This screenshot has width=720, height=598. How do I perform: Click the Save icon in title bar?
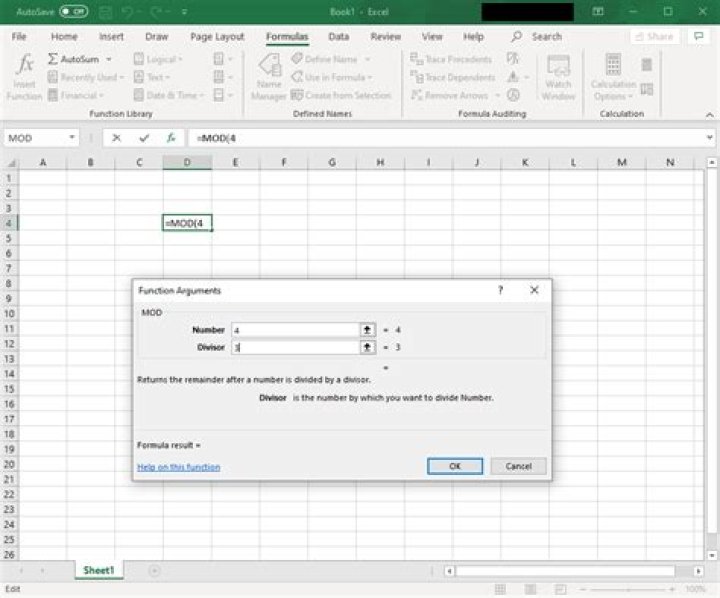106,12
